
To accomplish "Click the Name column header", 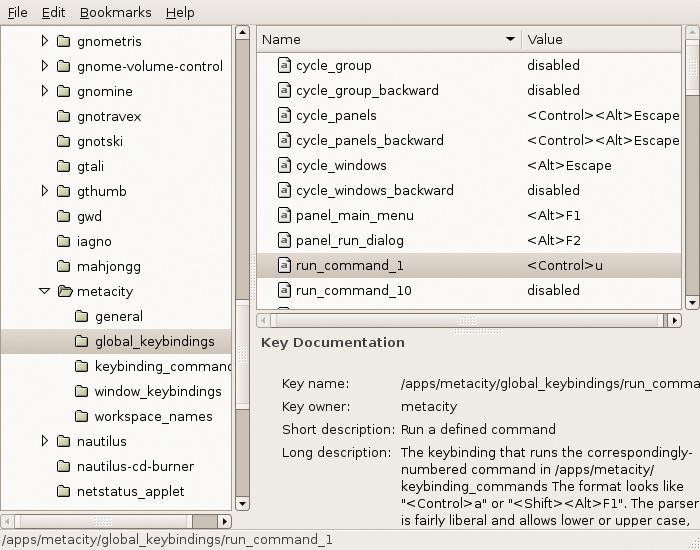I will (389, 39).
